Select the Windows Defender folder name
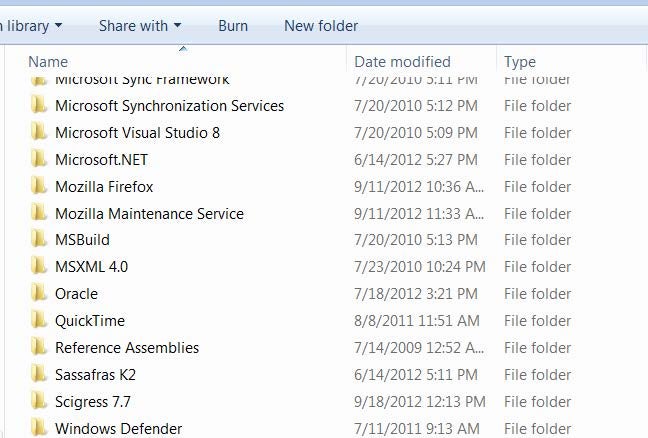The height and width of the screenshot is (438, 648). [x=119, y=428]
